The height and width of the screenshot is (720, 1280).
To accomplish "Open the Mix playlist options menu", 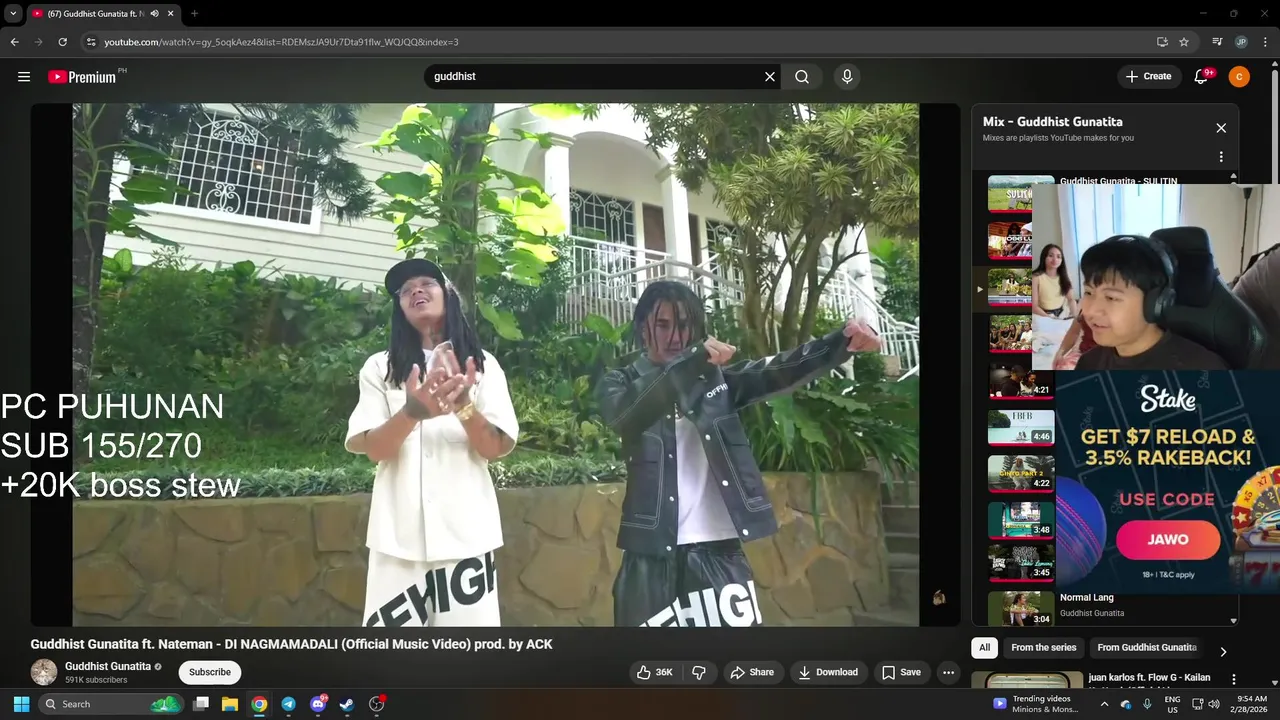I will pos(1221,157).
